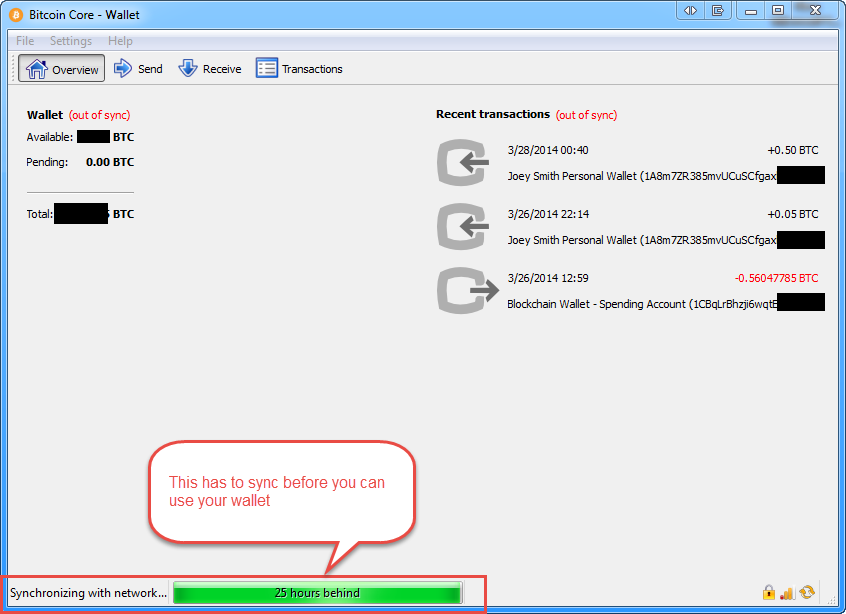This screenshot has width=846, height=614.
Task: Click Joey Smith Personal Wallet under 3/28/2014
Action: click(642, 176)
